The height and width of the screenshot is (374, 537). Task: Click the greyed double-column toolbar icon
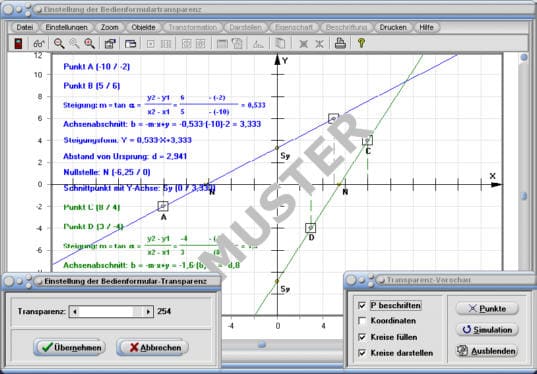[166, 44]
